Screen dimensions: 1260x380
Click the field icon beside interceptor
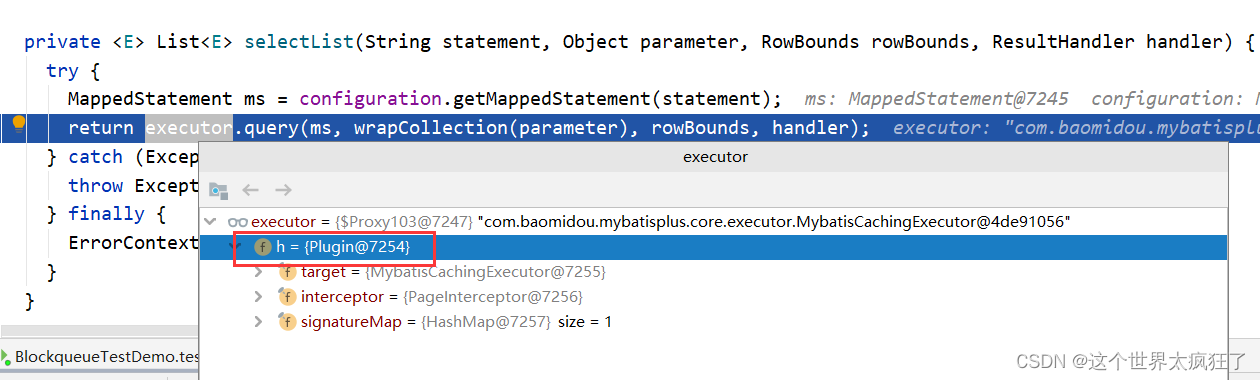(288, 297)
